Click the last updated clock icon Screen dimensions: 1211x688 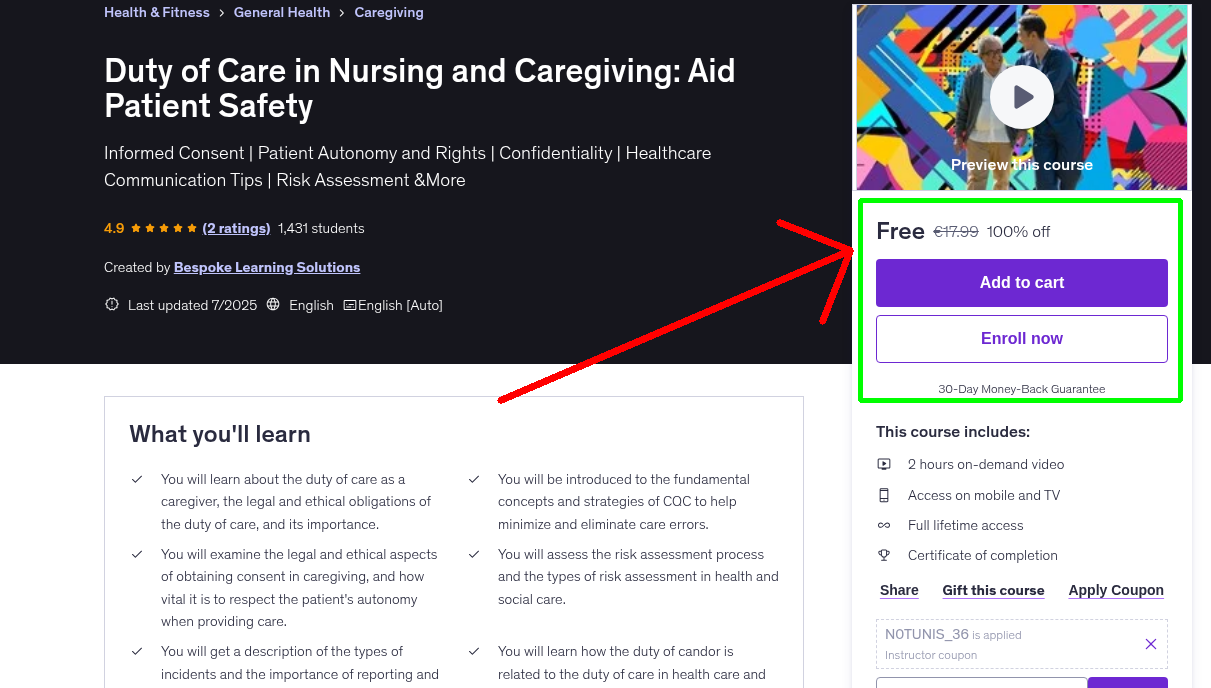pos(111,305)
